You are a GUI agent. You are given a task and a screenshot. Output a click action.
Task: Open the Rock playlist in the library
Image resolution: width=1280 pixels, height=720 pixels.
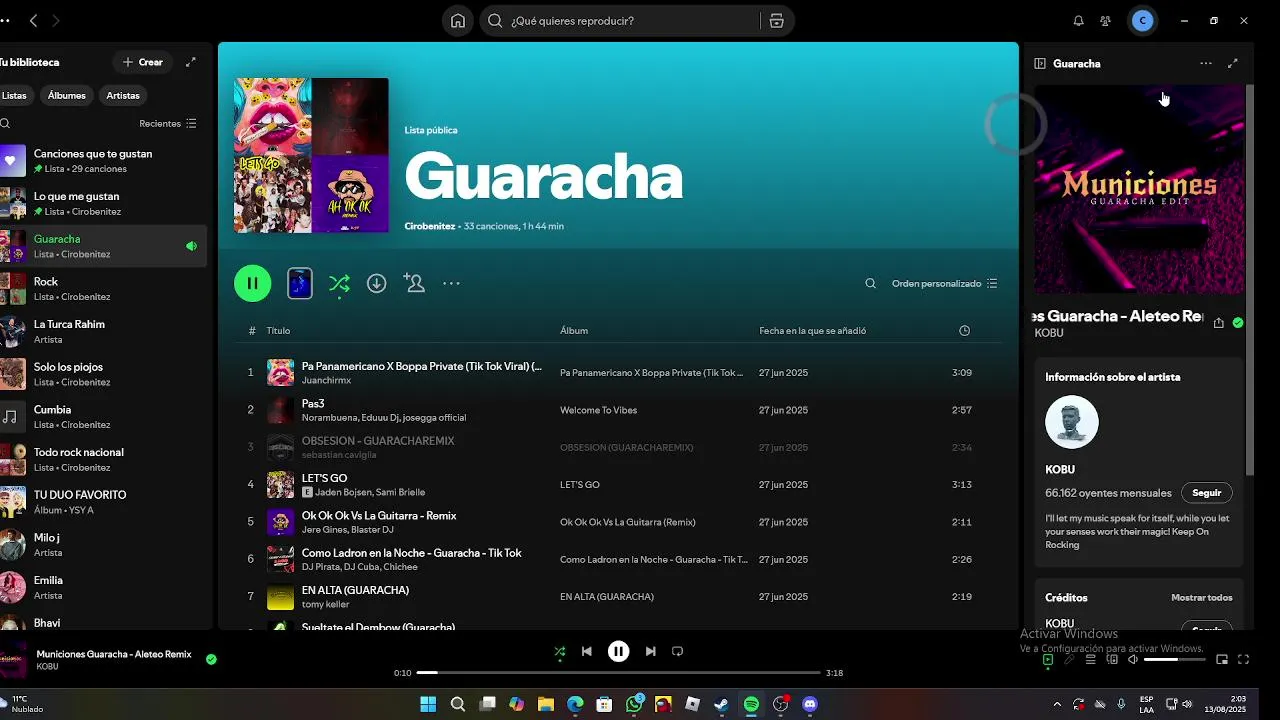103,289
